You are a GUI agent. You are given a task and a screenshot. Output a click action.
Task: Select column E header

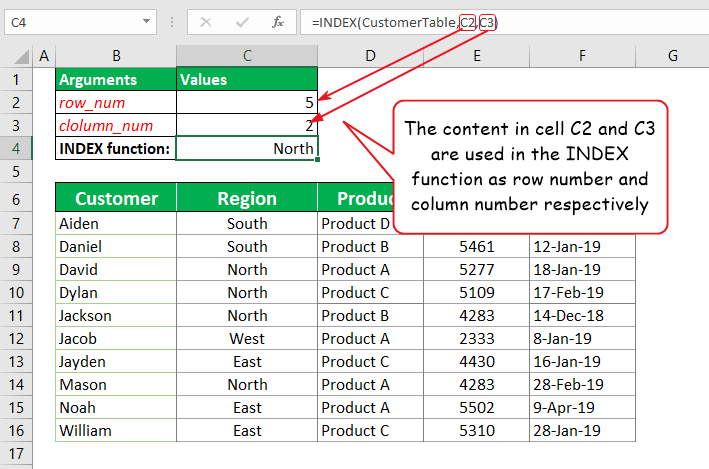tap(477, 56)
